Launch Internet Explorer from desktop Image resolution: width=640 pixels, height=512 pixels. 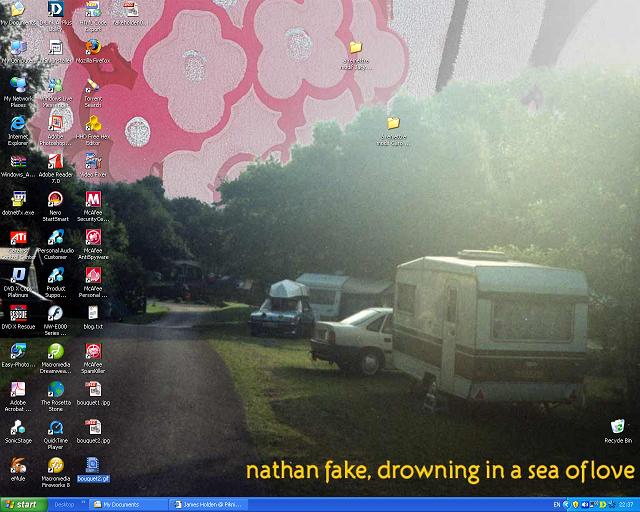pos(18,130)
